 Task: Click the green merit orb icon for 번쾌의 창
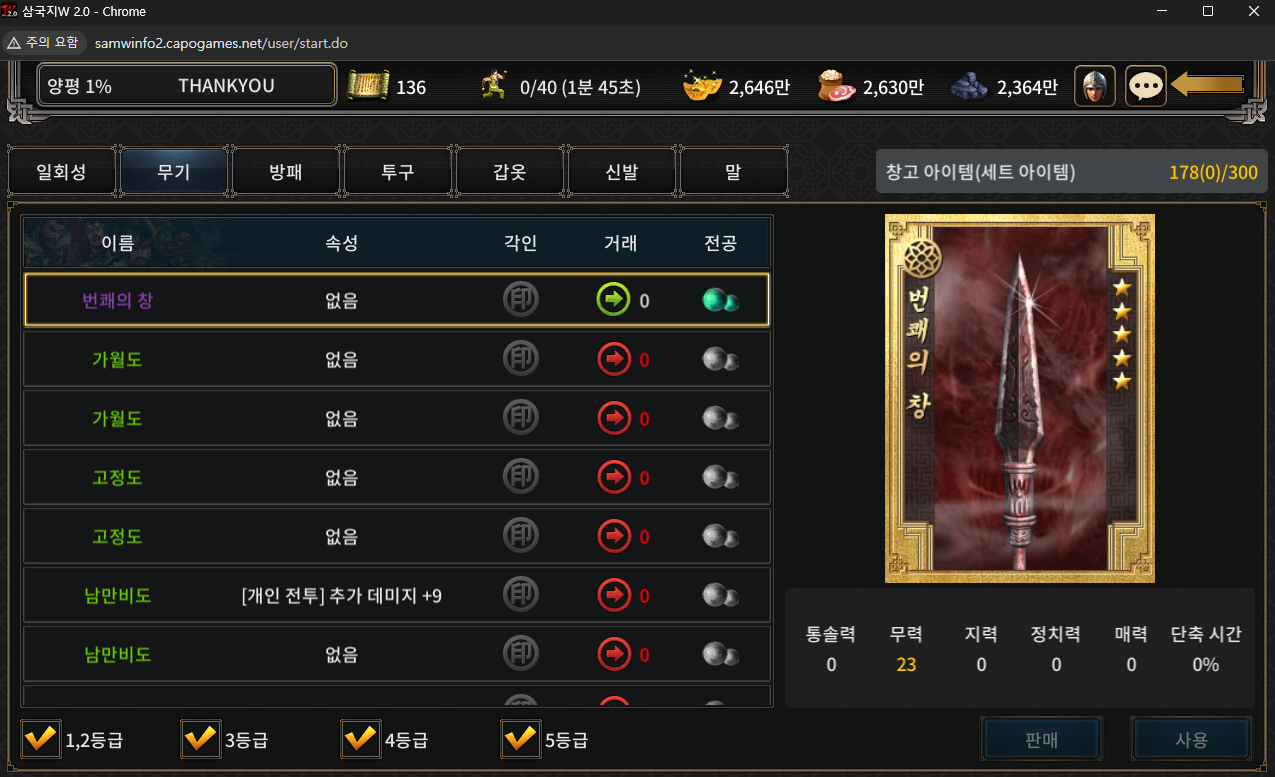720,300
